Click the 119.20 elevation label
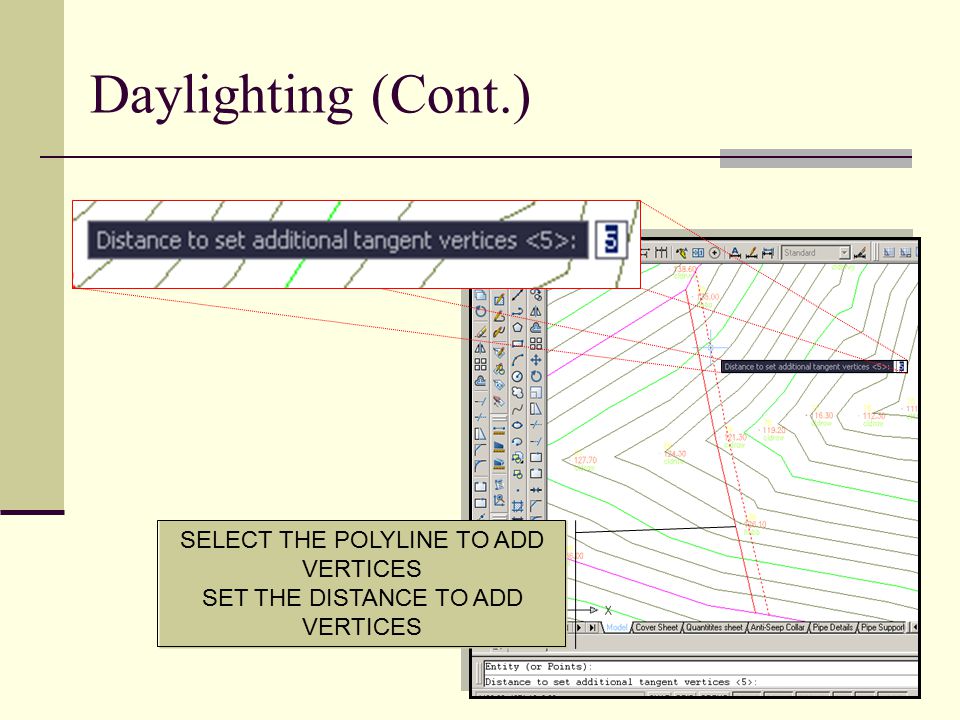 point(773,430)
